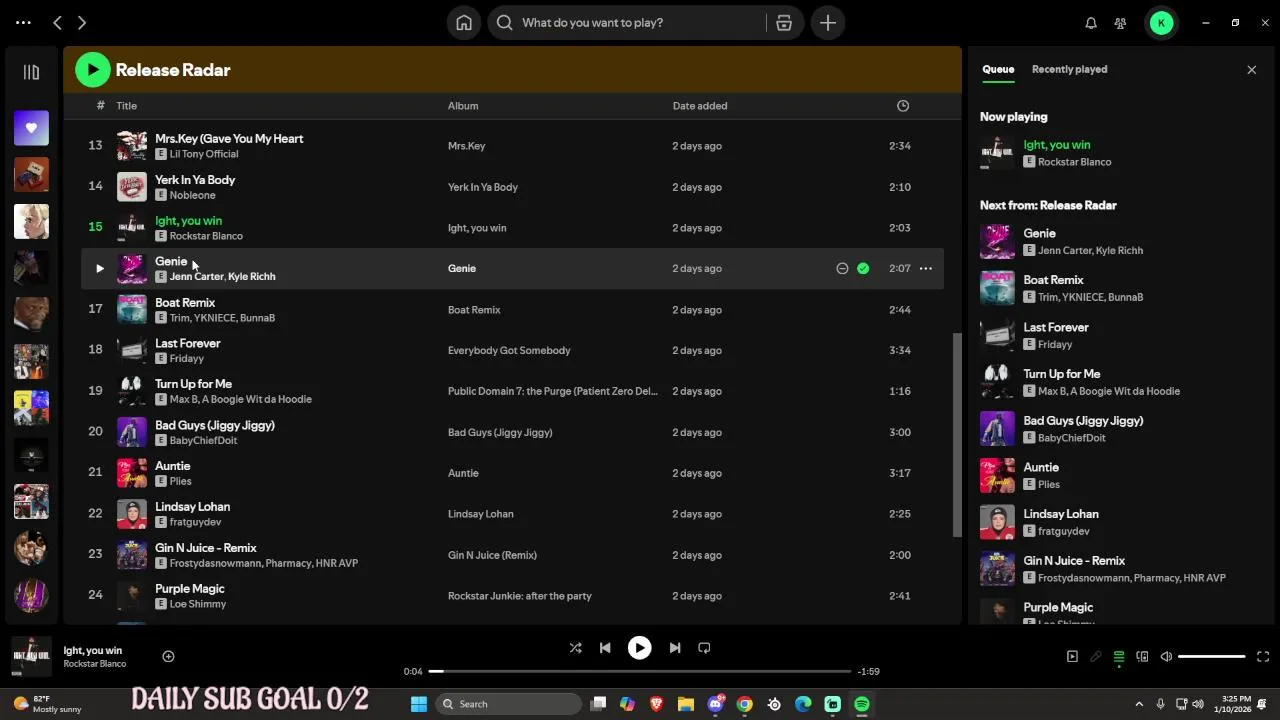Screen dimensions: 1280x720
Task: Select the Lindsay Lohan track row
Action: [510, 514]
